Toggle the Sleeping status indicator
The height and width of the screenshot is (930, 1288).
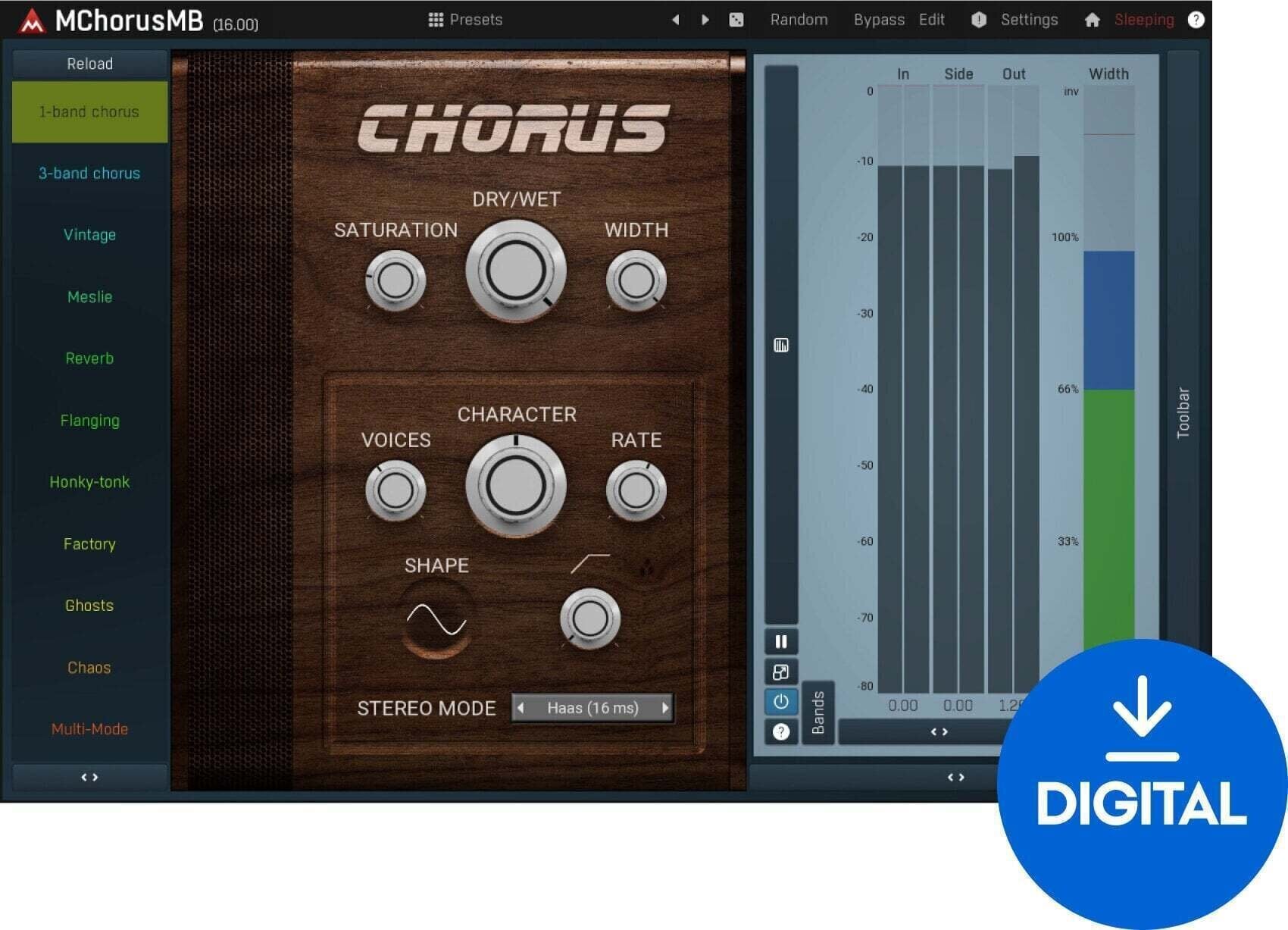click(1144, 20)
